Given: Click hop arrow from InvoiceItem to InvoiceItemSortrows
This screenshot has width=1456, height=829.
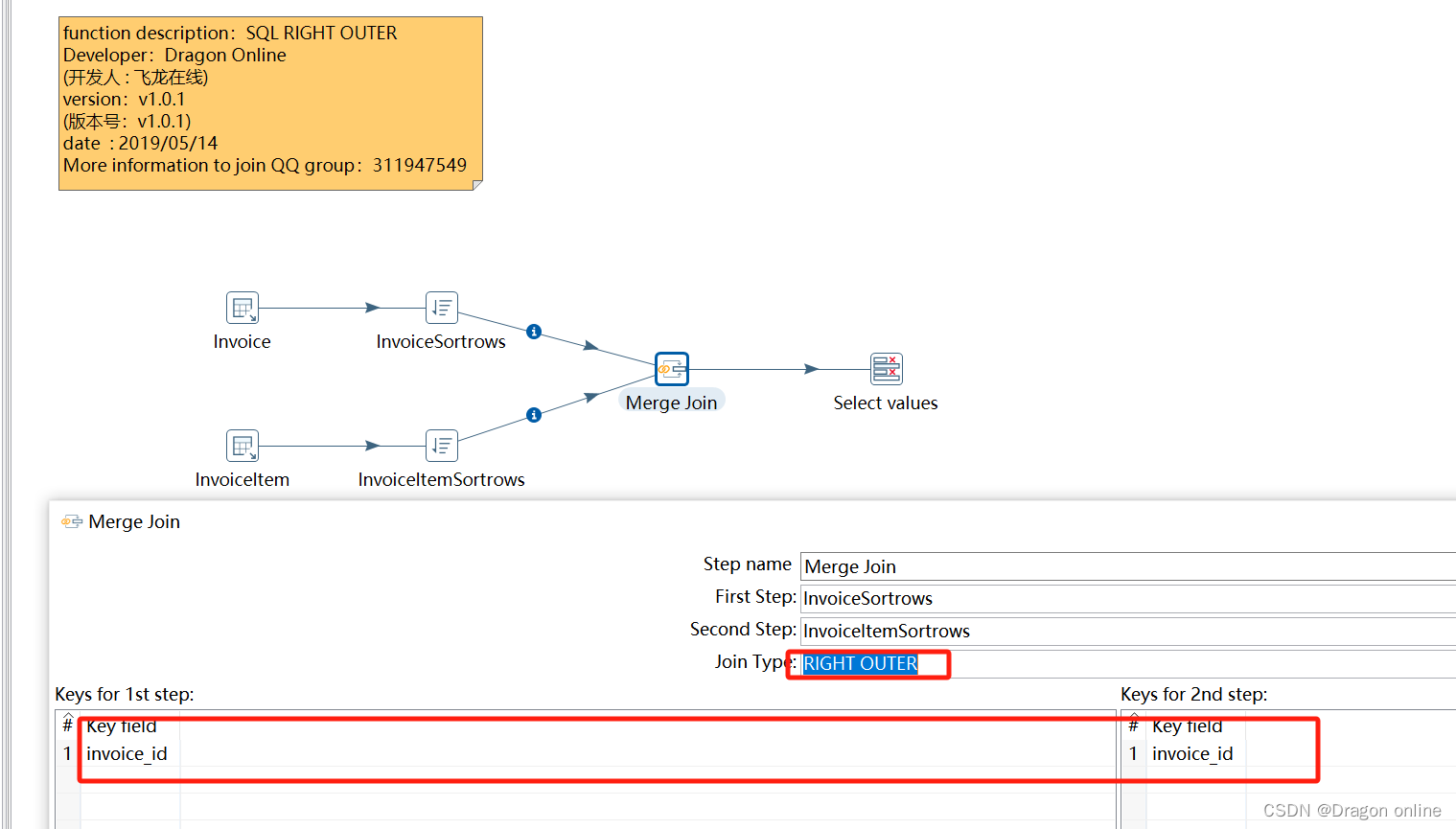Looking at the screenshot, I should [372, 446].
